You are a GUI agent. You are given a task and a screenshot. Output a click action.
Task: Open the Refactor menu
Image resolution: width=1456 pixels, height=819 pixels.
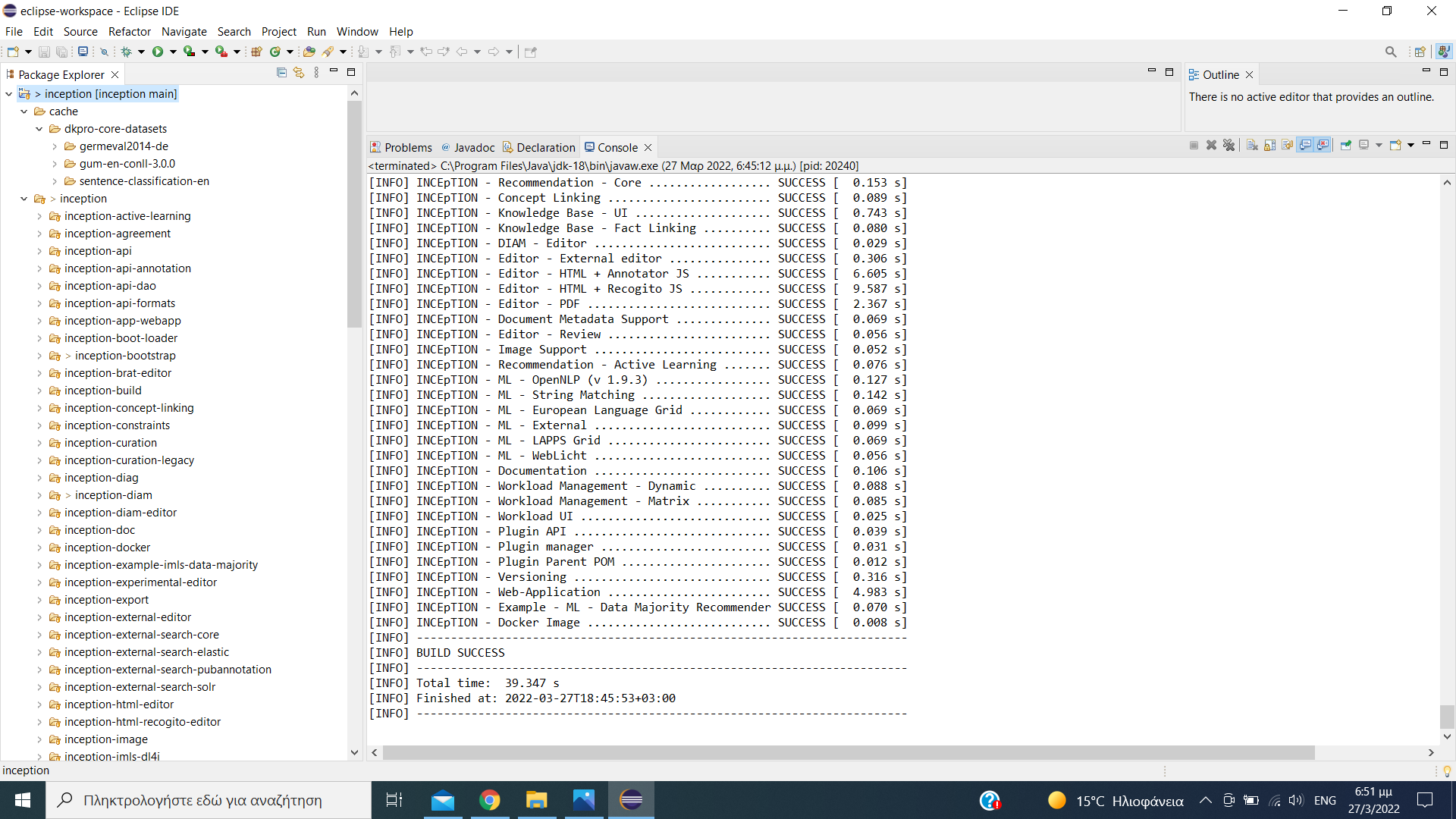[x=130, y=31]
